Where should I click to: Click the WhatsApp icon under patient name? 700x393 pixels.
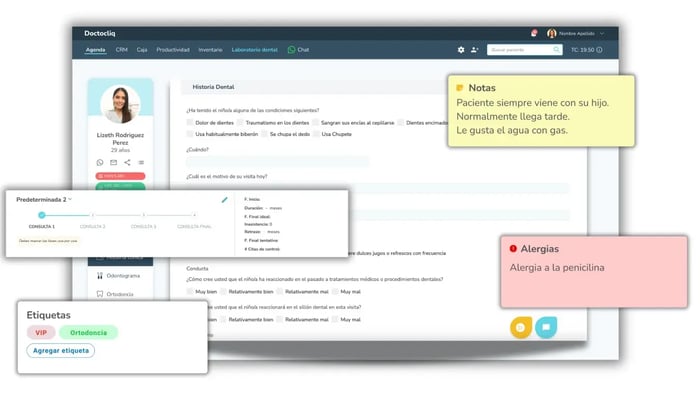(100, 163)
